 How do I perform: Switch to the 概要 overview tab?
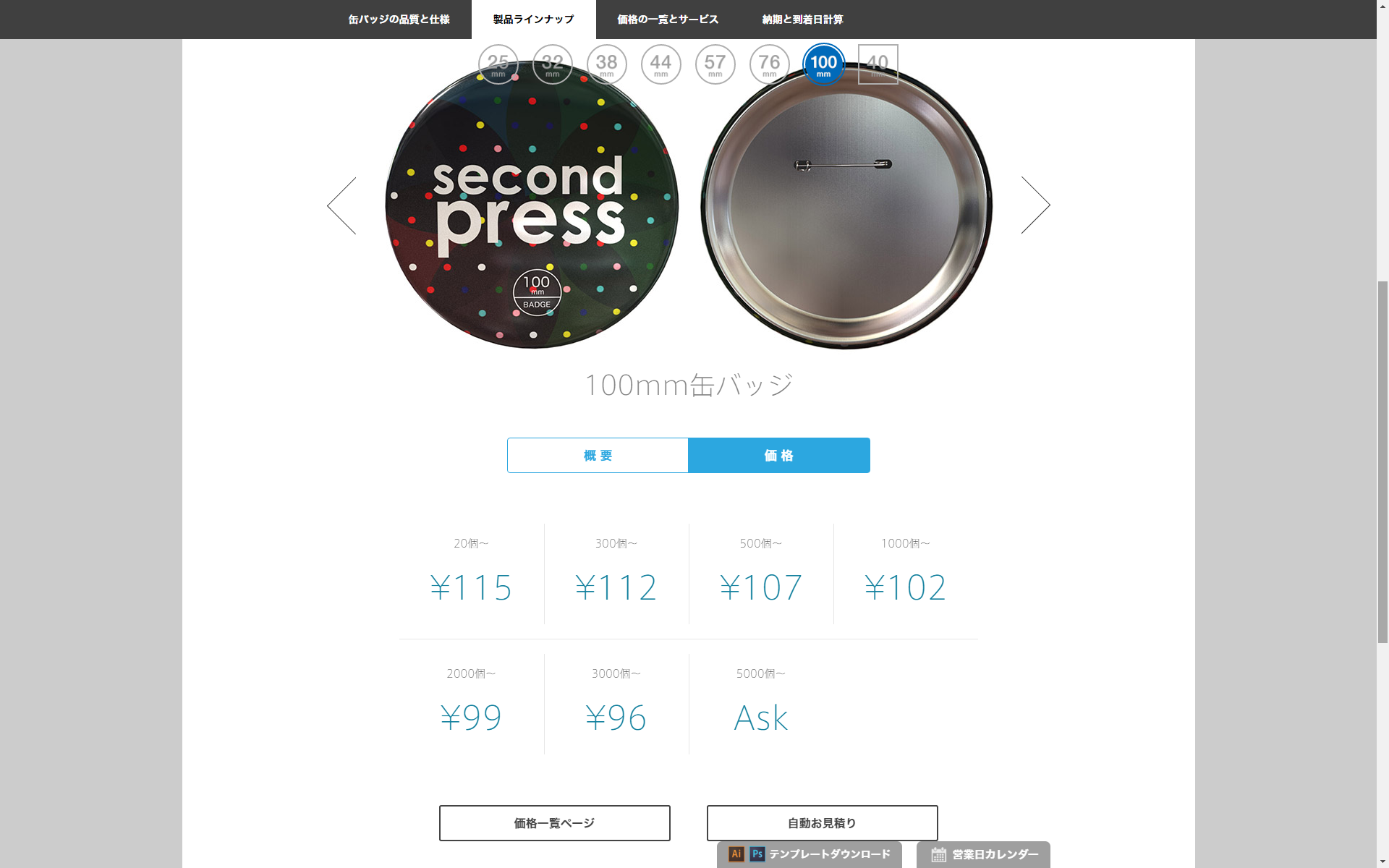coord(598,455)
